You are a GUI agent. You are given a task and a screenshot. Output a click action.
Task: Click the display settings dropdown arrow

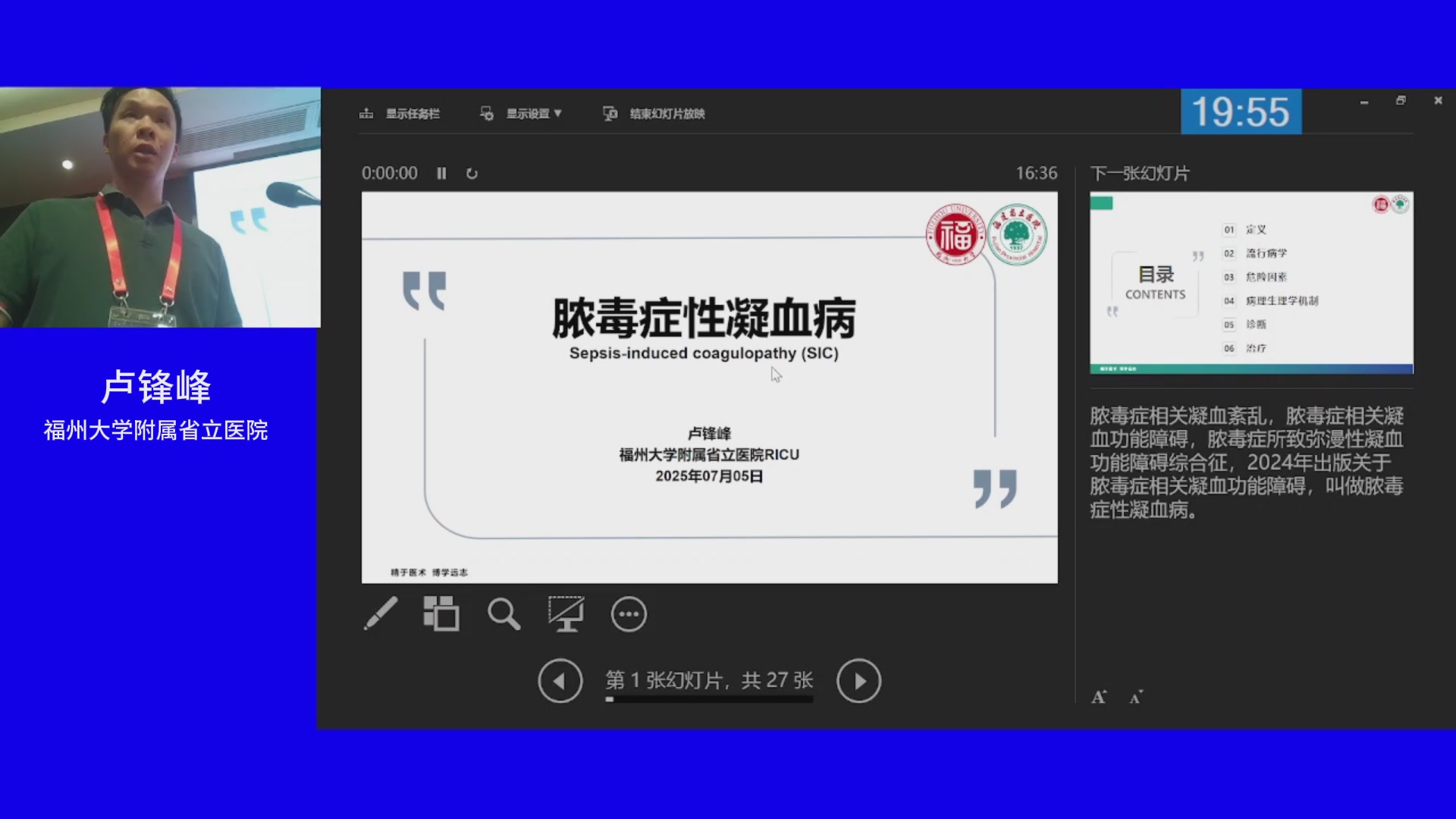point(558,114)
